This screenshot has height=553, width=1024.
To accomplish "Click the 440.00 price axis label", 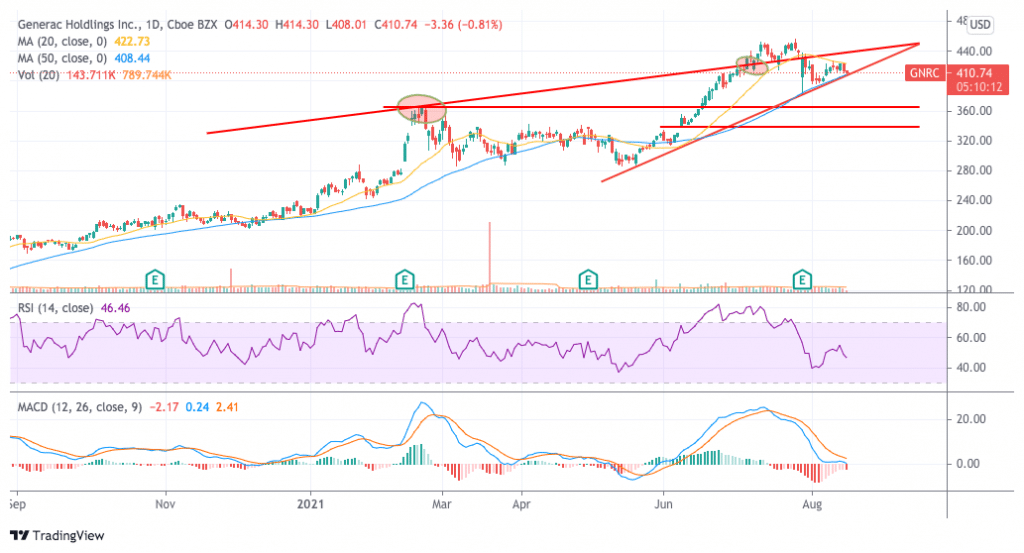I will pyautogui.click(x=974, y=51).
